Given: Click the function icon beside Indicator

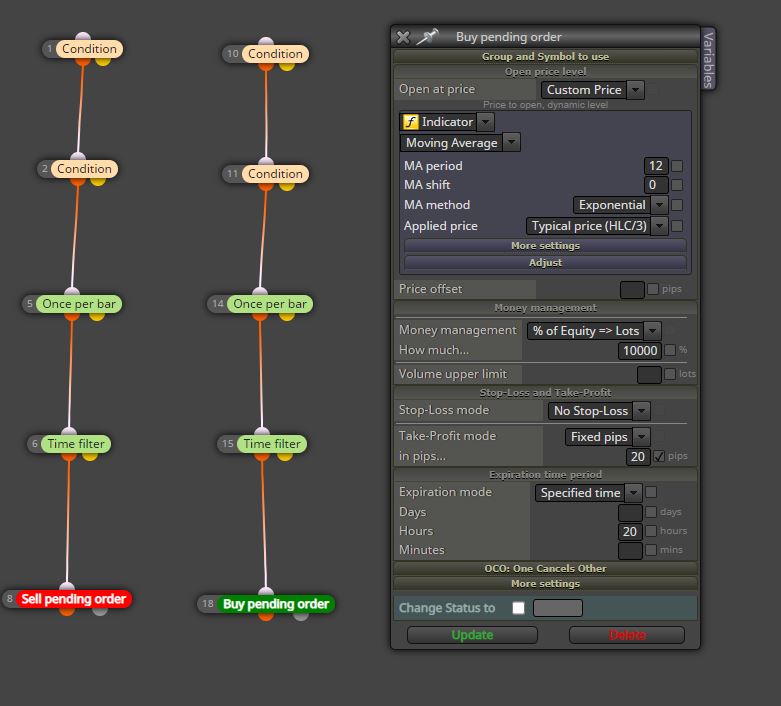Looking at the screenshot, I should click(410, 122).
